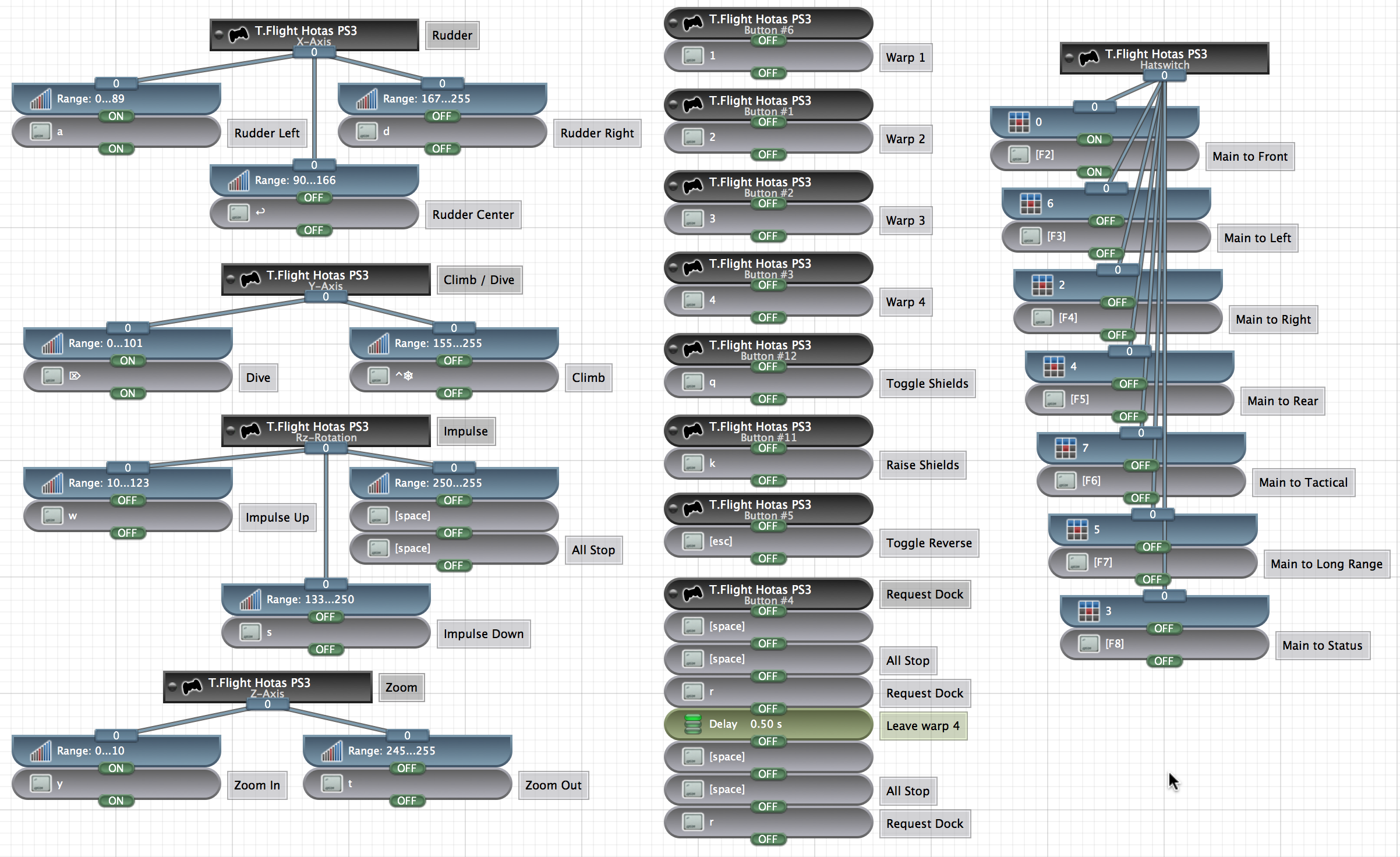Collapse the X-Axis node via its disclosure dot
This screenshot has height=857, width=1400.
[219, 35]
